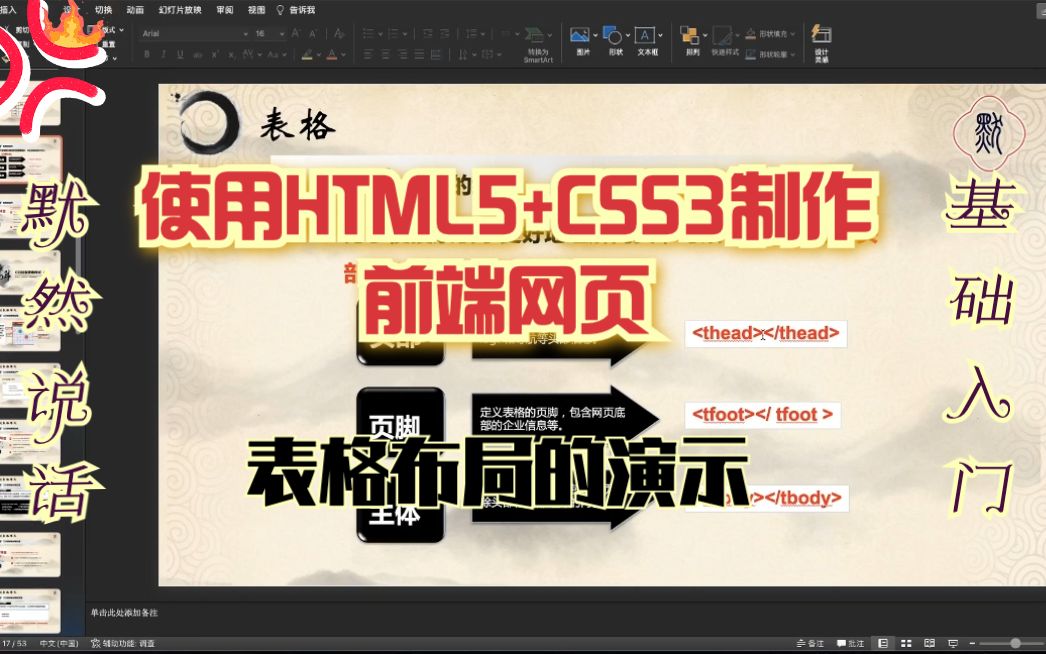Apply 快速样式 (Quick Styles) icon

[721, 37]
